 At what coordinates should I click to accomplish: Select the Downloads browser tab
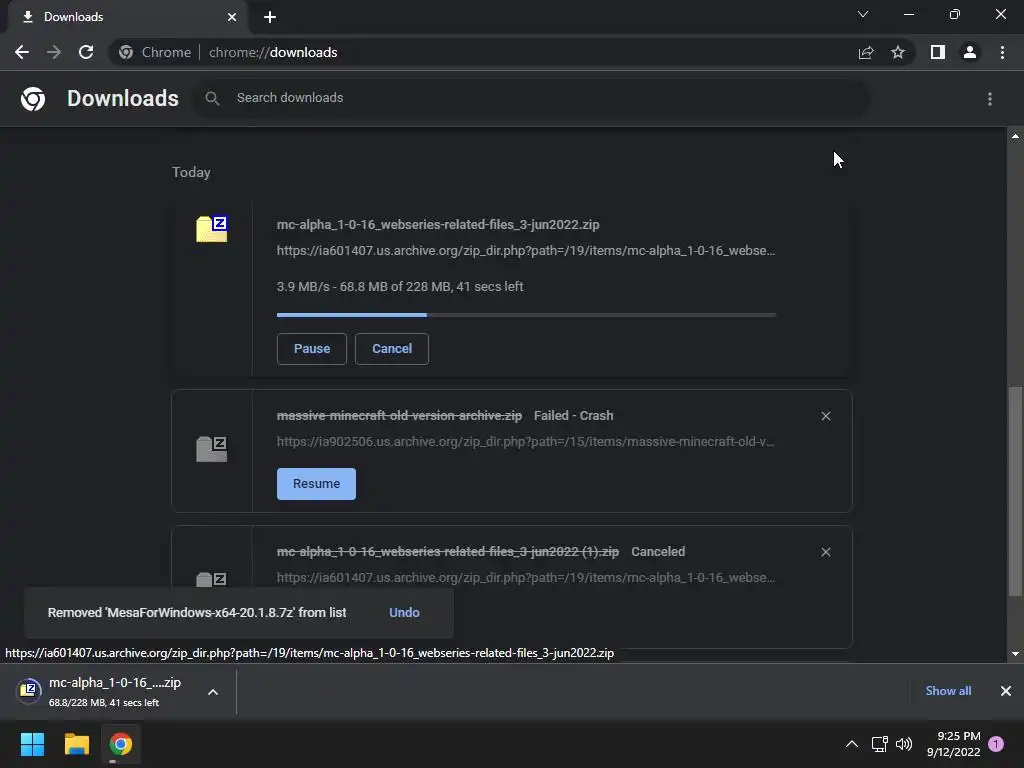pos(127,17)
